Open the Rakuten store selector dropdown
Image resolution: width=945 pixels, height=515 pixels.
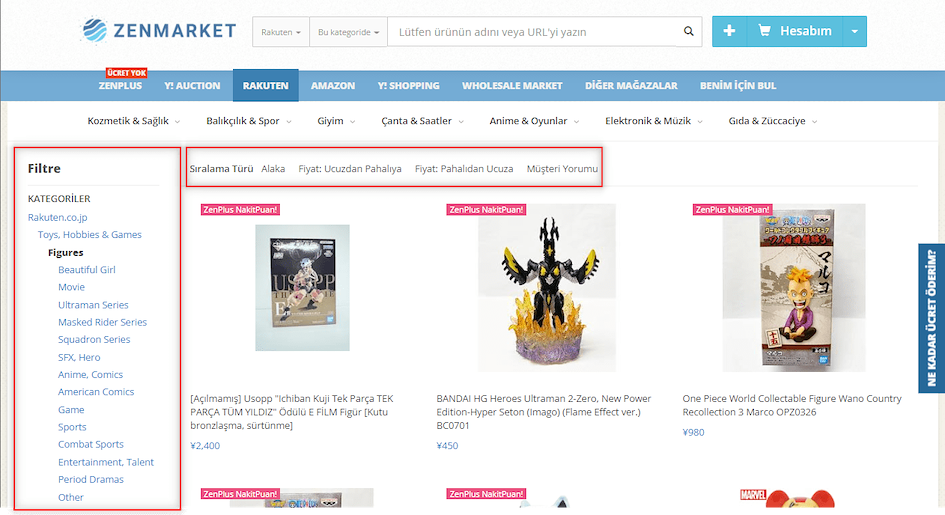point(281,32)
